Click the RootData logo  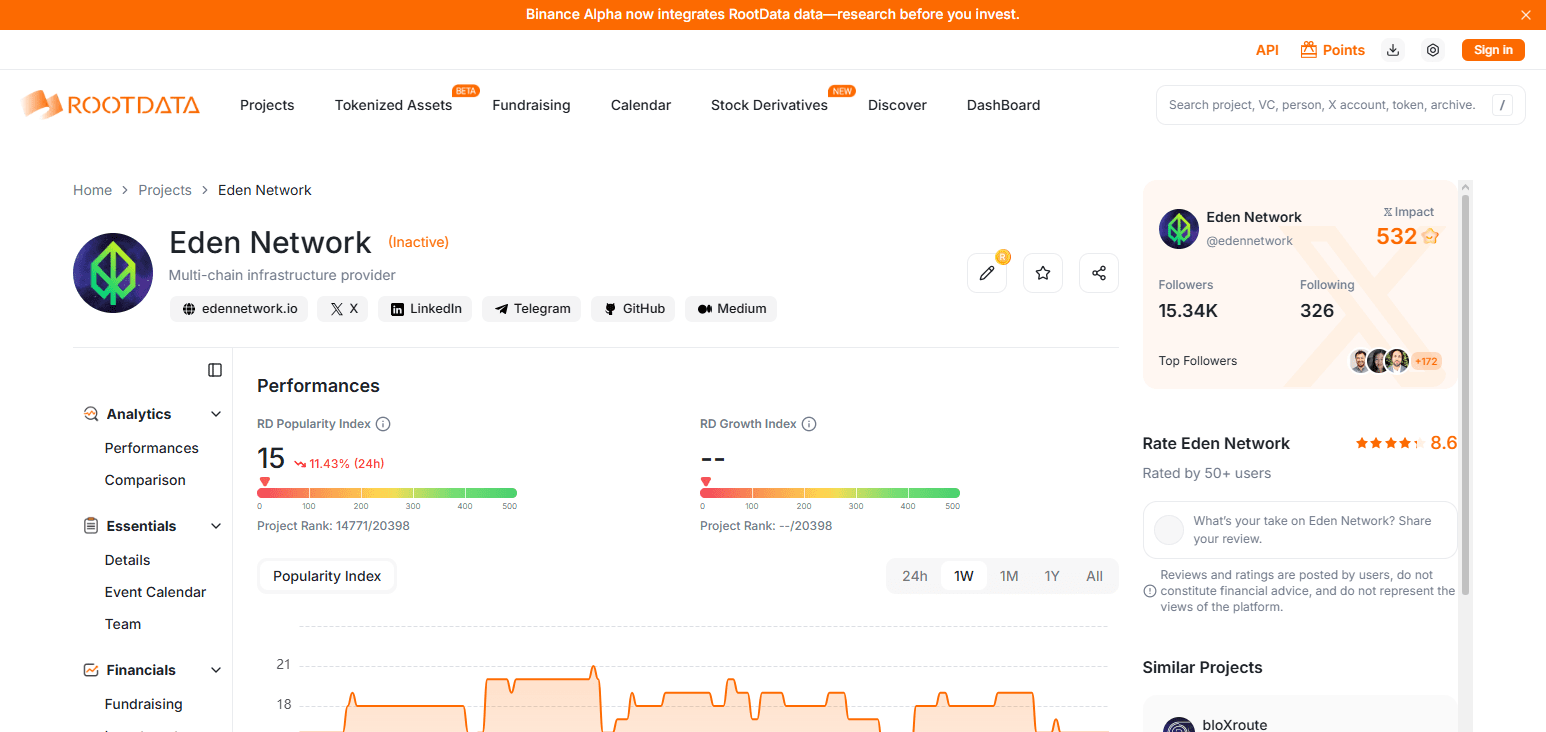pyautogui.click(x=110, y=104)
